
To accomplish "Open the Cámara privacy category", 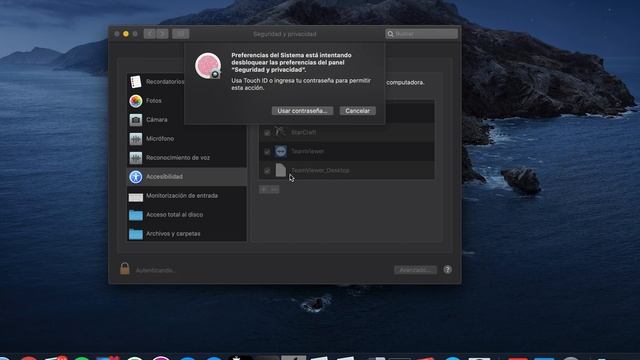I will 187,120.
